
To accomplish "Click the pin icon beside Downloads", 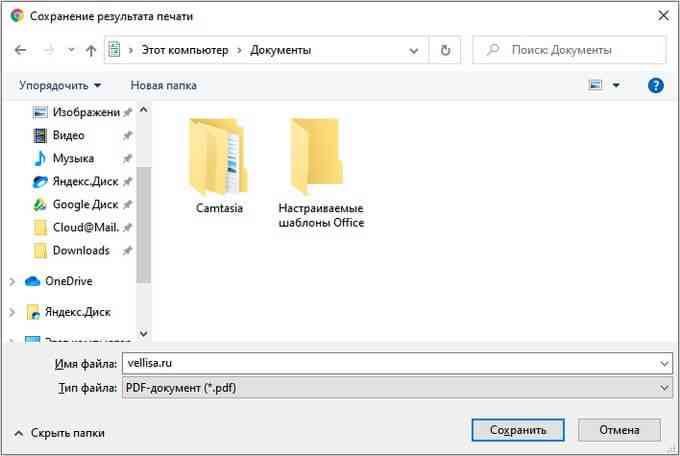I will 127,251.
